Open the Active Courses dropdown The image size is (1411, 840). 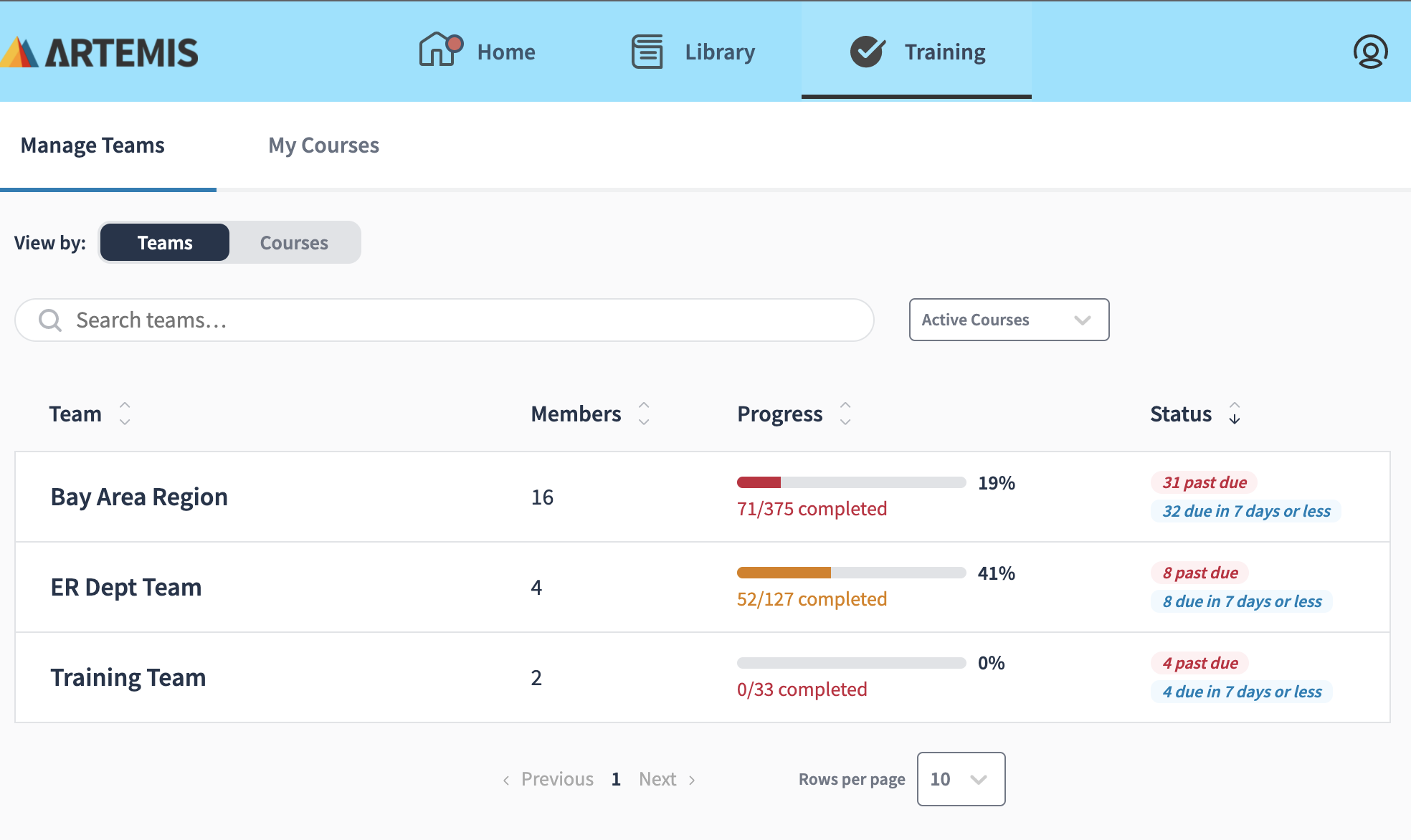pyautogui.click(x=1009, y=320)
